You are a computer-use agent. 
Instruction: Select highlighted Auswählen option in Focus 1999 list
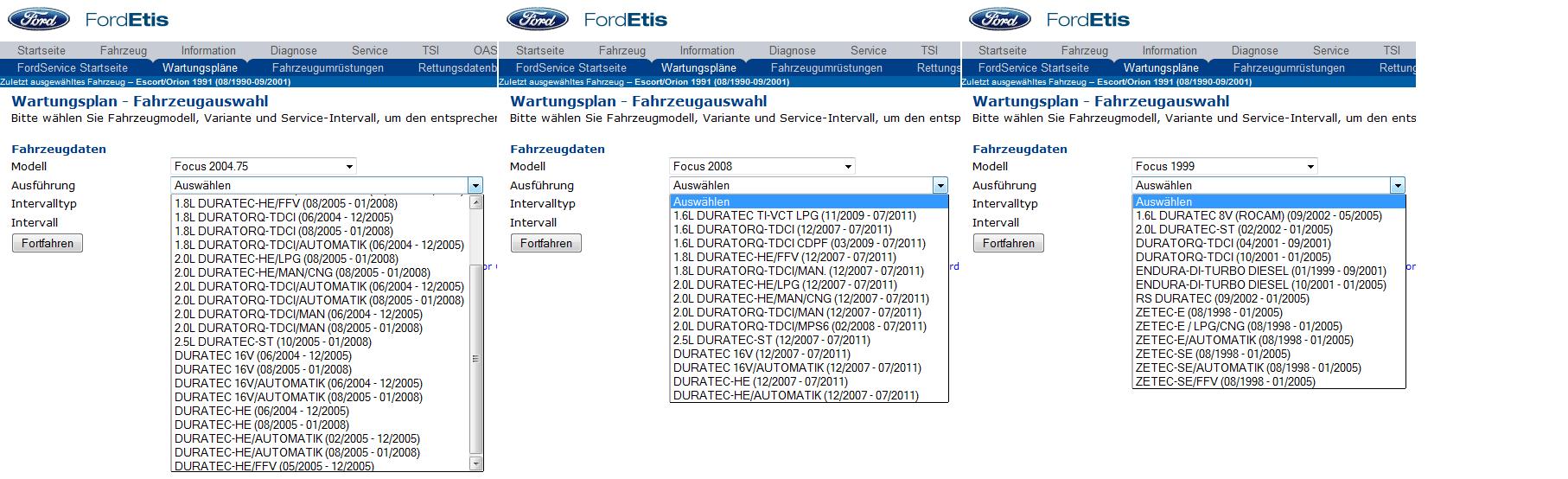click(x=1269, y=201)
